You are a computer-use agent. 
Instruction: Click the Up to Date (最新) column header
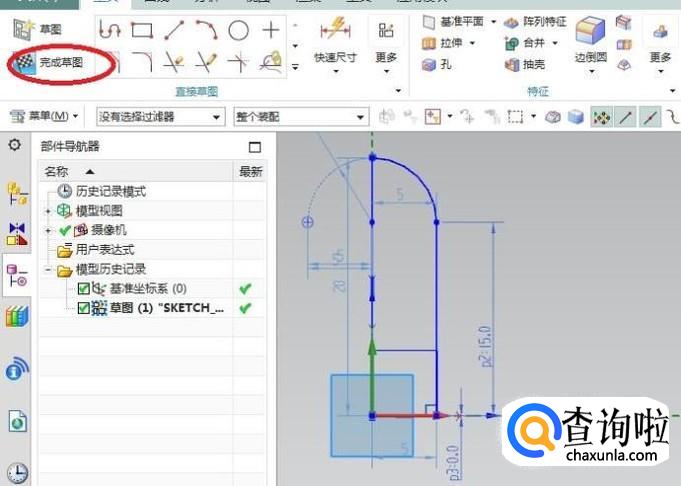[x=250, y=172]
